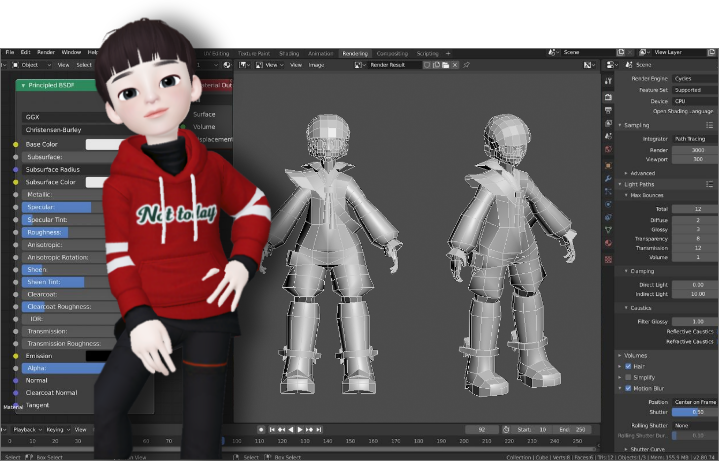Switch to the Animation workspace tab
Image resolution: width=719 pixels, height=461 pixels.
click(321, 54)
